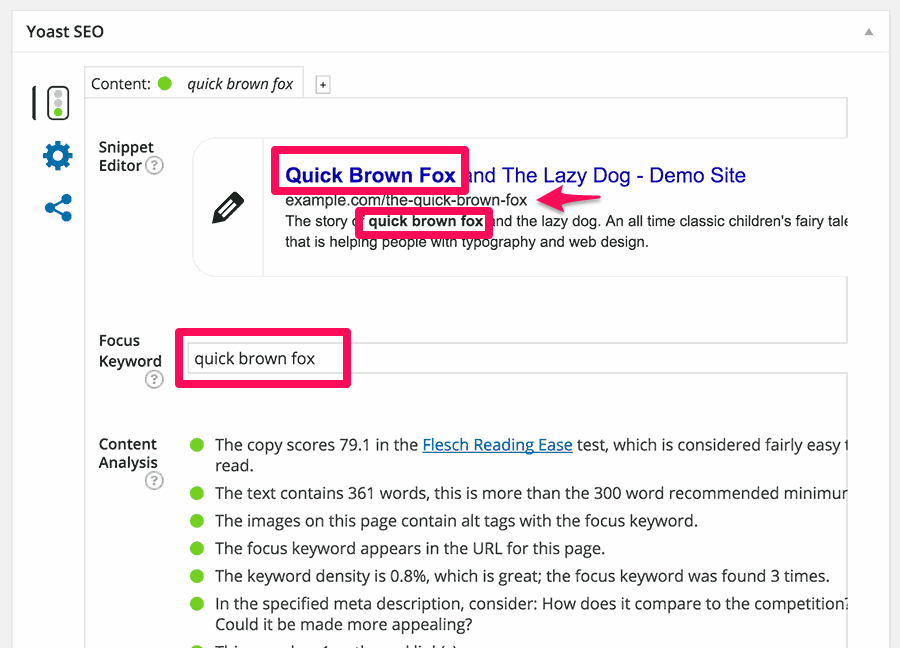Click the pencil edit snippet icon
This screenshot has width=900, height=648.
(228, 208)
